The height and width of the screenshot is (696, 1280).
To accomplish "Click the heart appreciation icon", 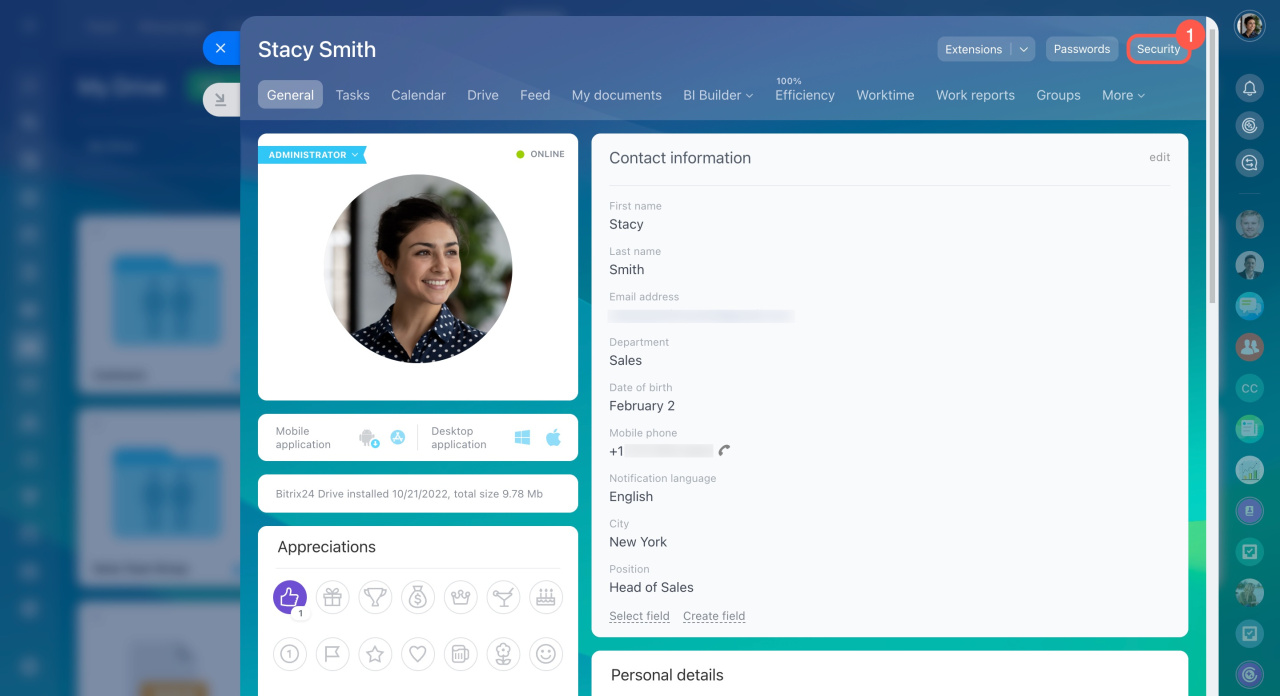I will [x=417, y=654].
